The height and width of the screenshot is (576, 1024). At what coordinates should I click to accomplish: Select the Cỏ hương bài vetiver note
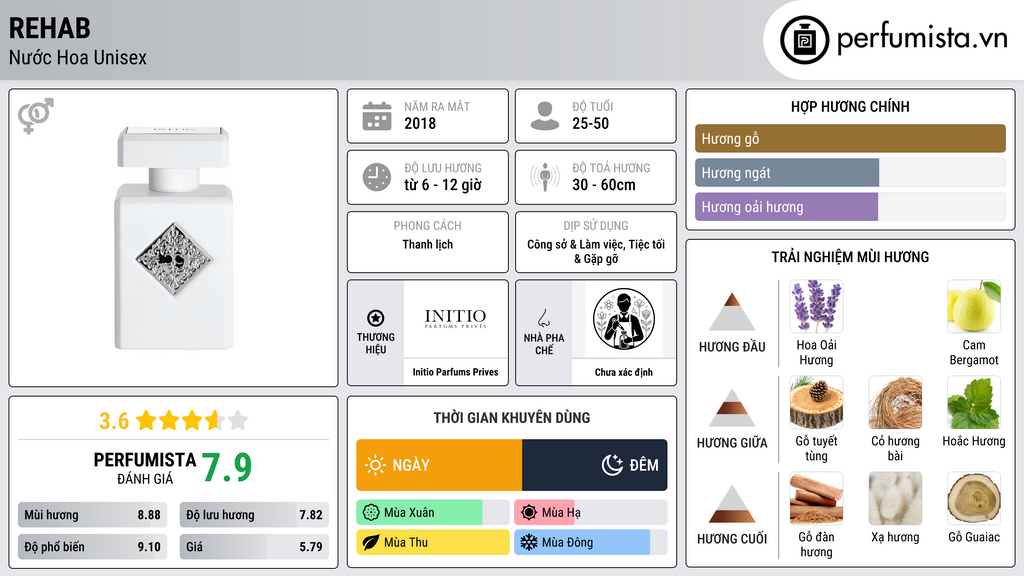click(x=895, y=402)
